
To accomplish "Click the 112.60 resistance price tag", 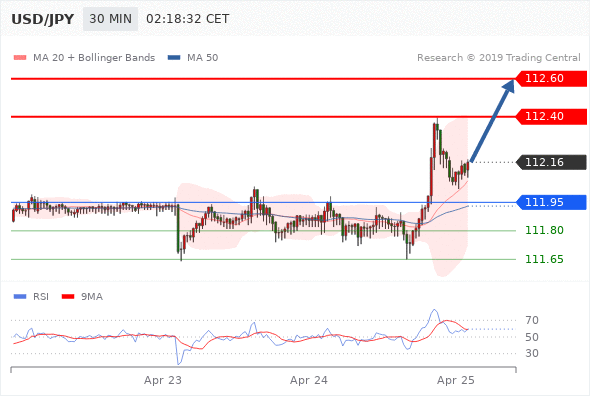I will click(551, 78).
